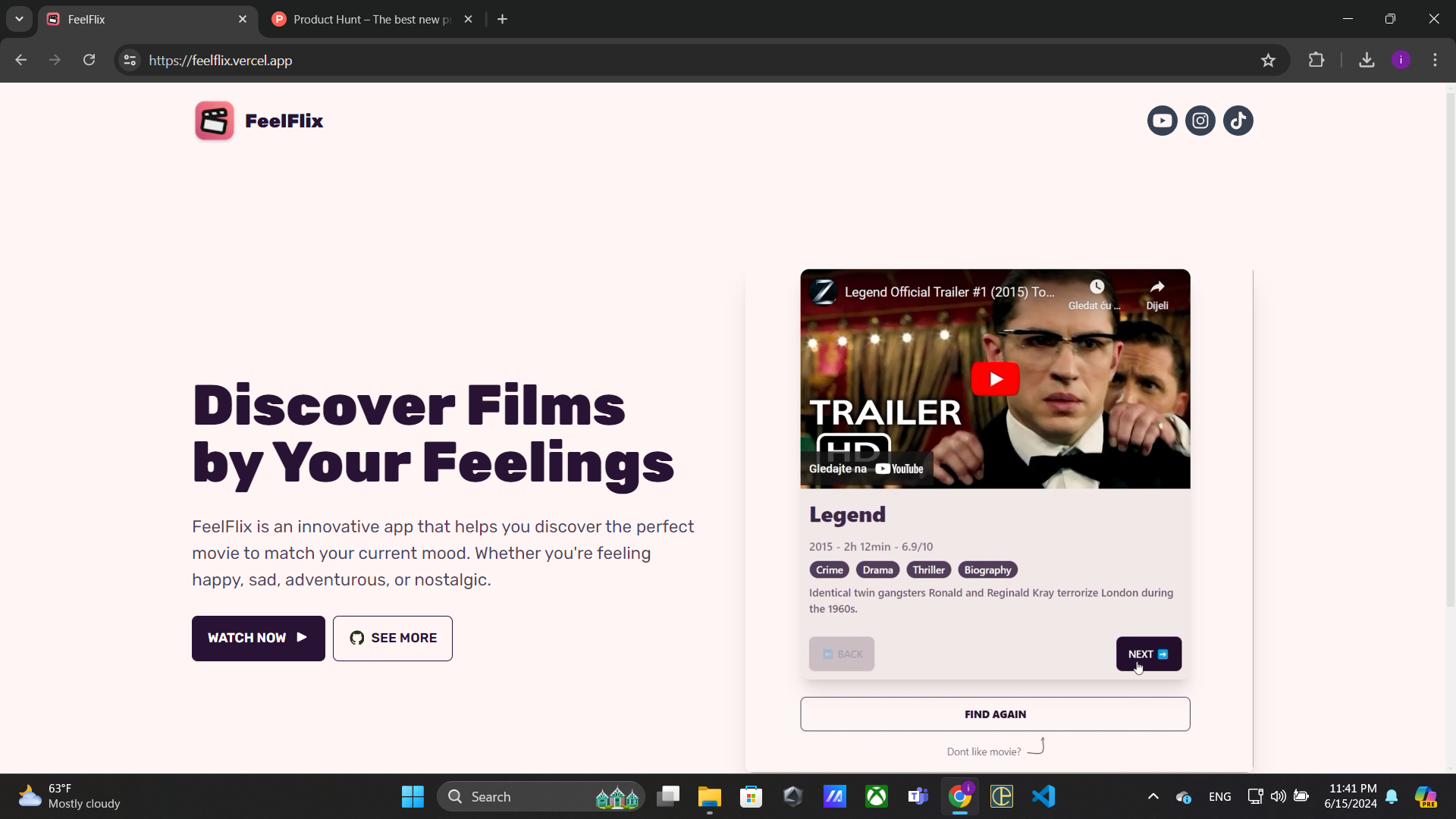Open the FeelFlix YouTube channel icon
1456x819 pixels.
(1162, 121)
